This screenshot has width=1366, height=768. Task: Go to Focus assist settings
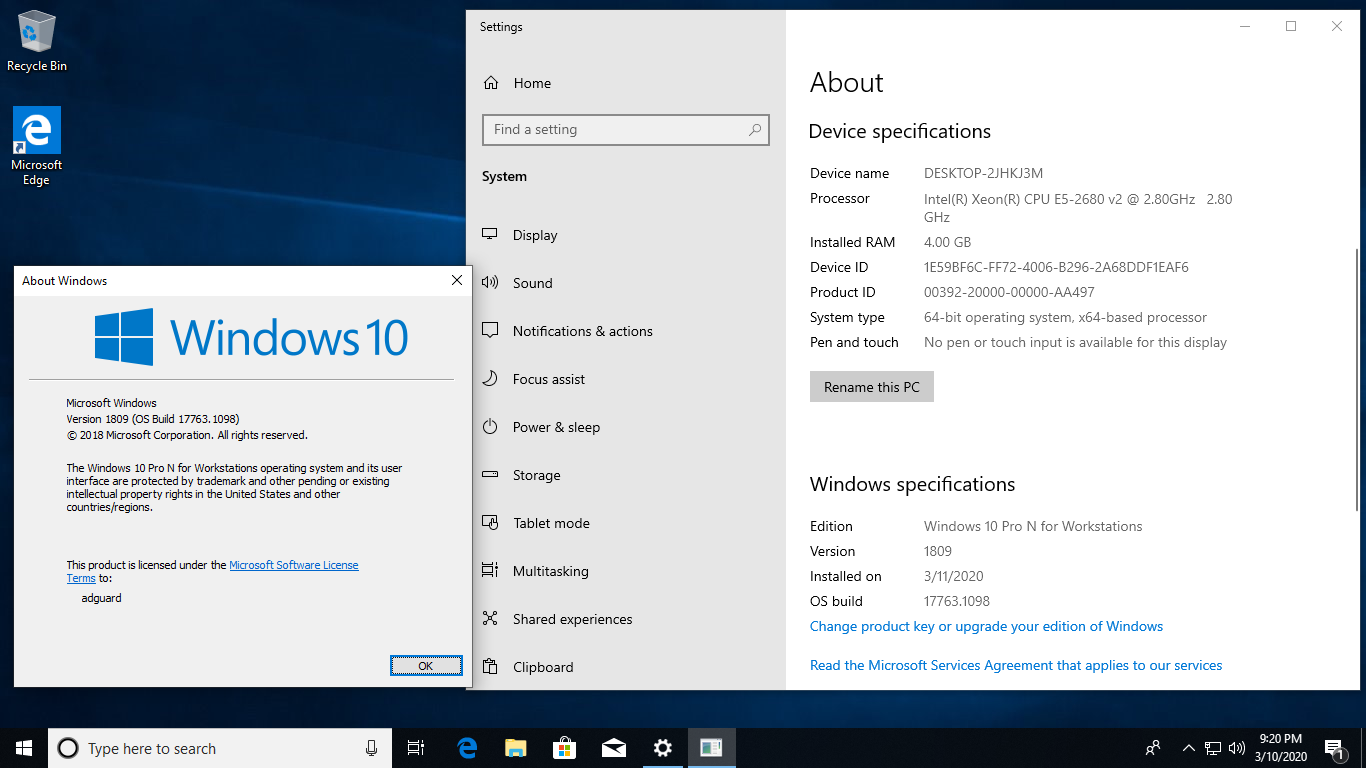tap(626, 379)
